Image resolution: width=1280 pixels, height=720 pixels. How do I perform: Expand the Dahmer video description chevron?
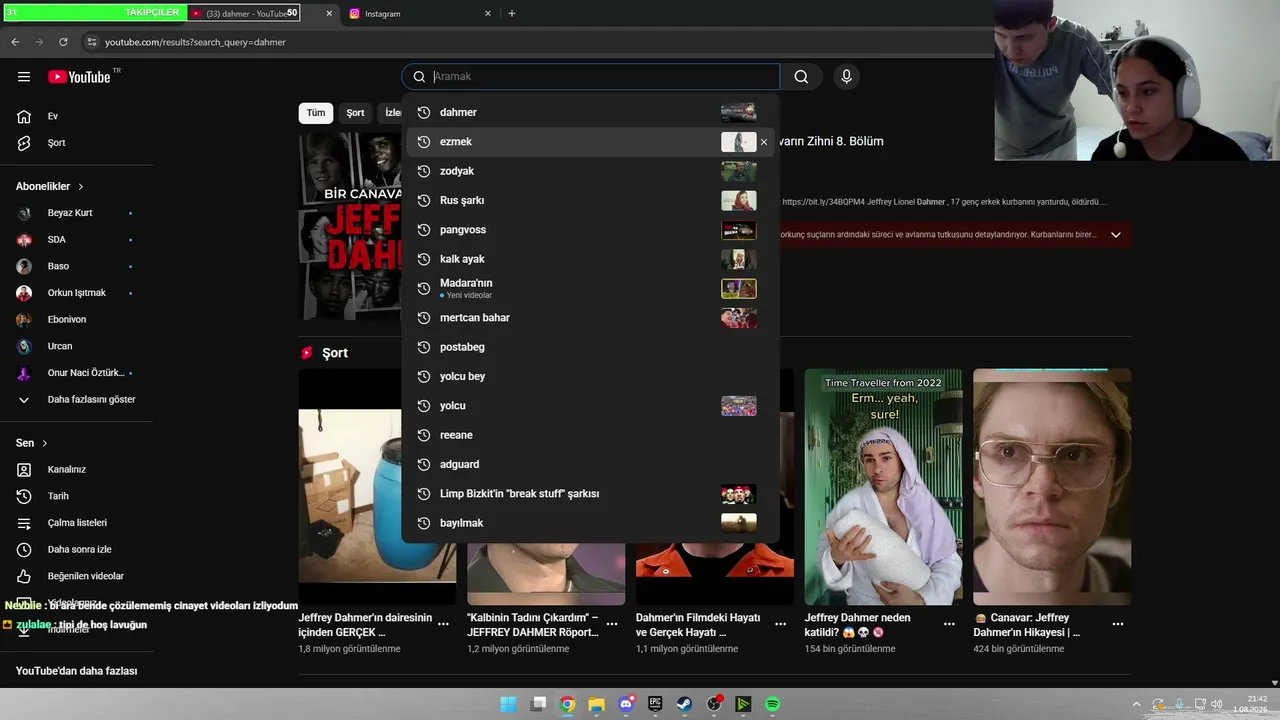[1116, 235]
